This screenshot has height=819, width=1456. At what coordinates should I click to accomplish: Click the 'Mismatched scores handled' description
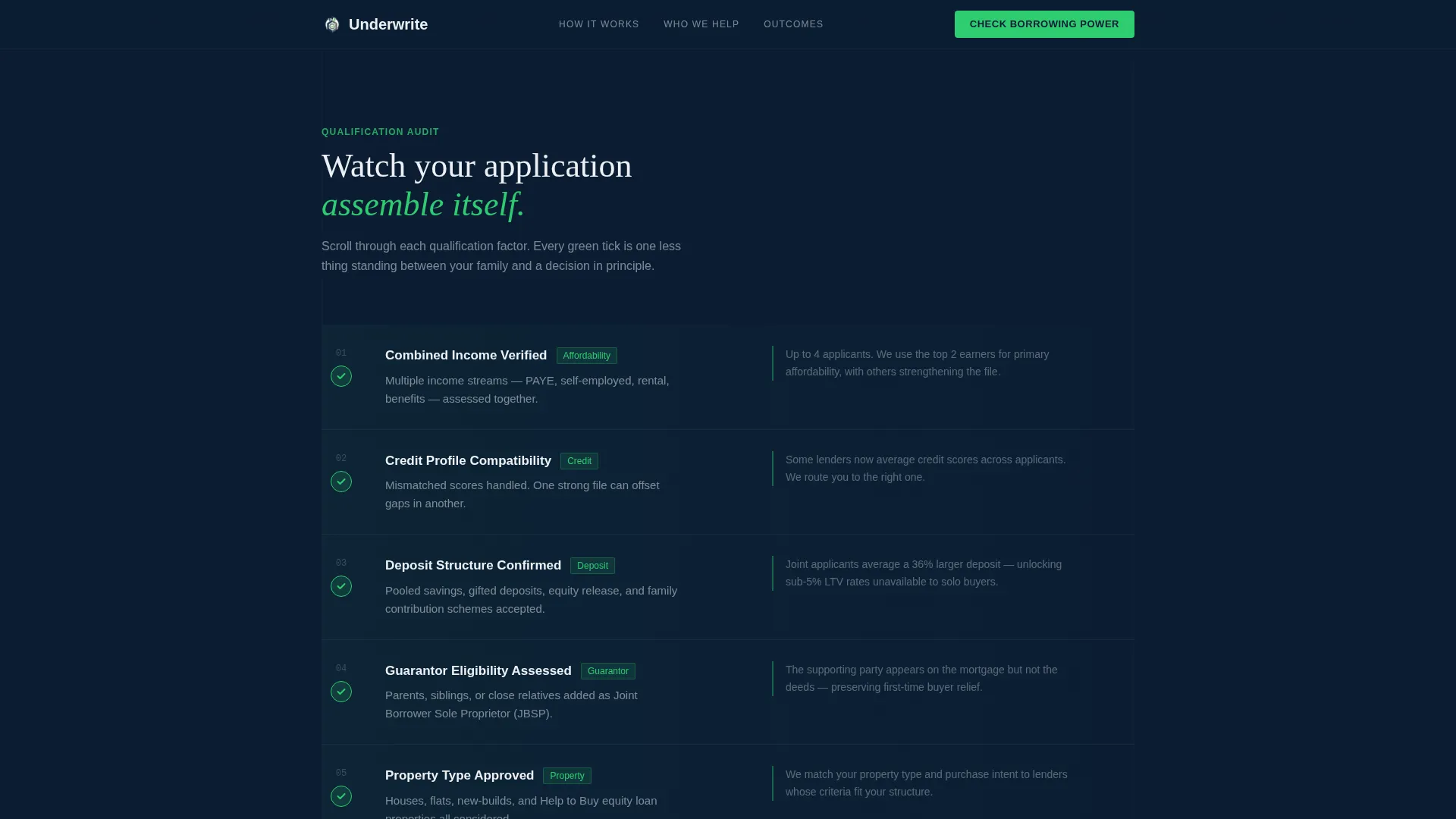(522, 494)
